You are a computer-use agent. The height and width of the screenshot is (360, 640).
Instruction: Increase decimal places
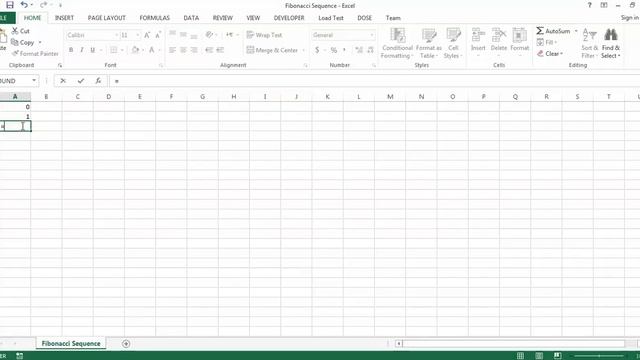(359, 50)
